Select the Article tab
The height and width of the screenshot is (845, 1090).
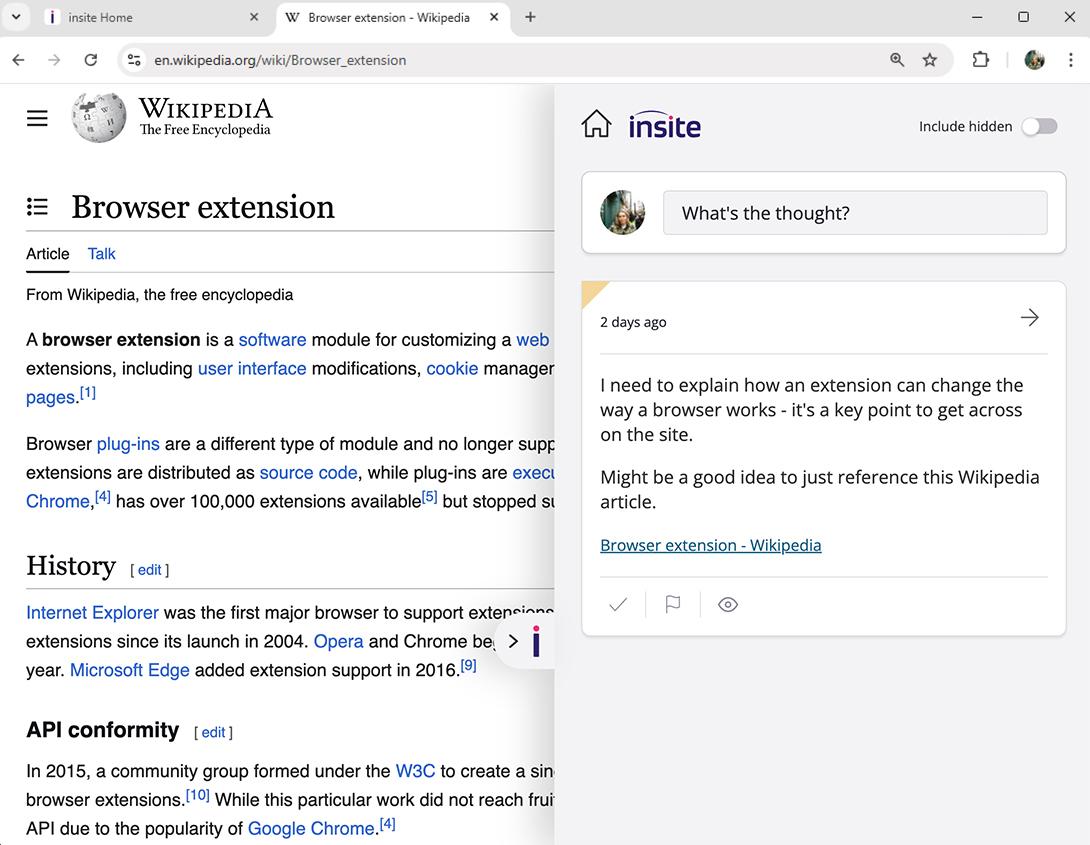pos(48,254)
